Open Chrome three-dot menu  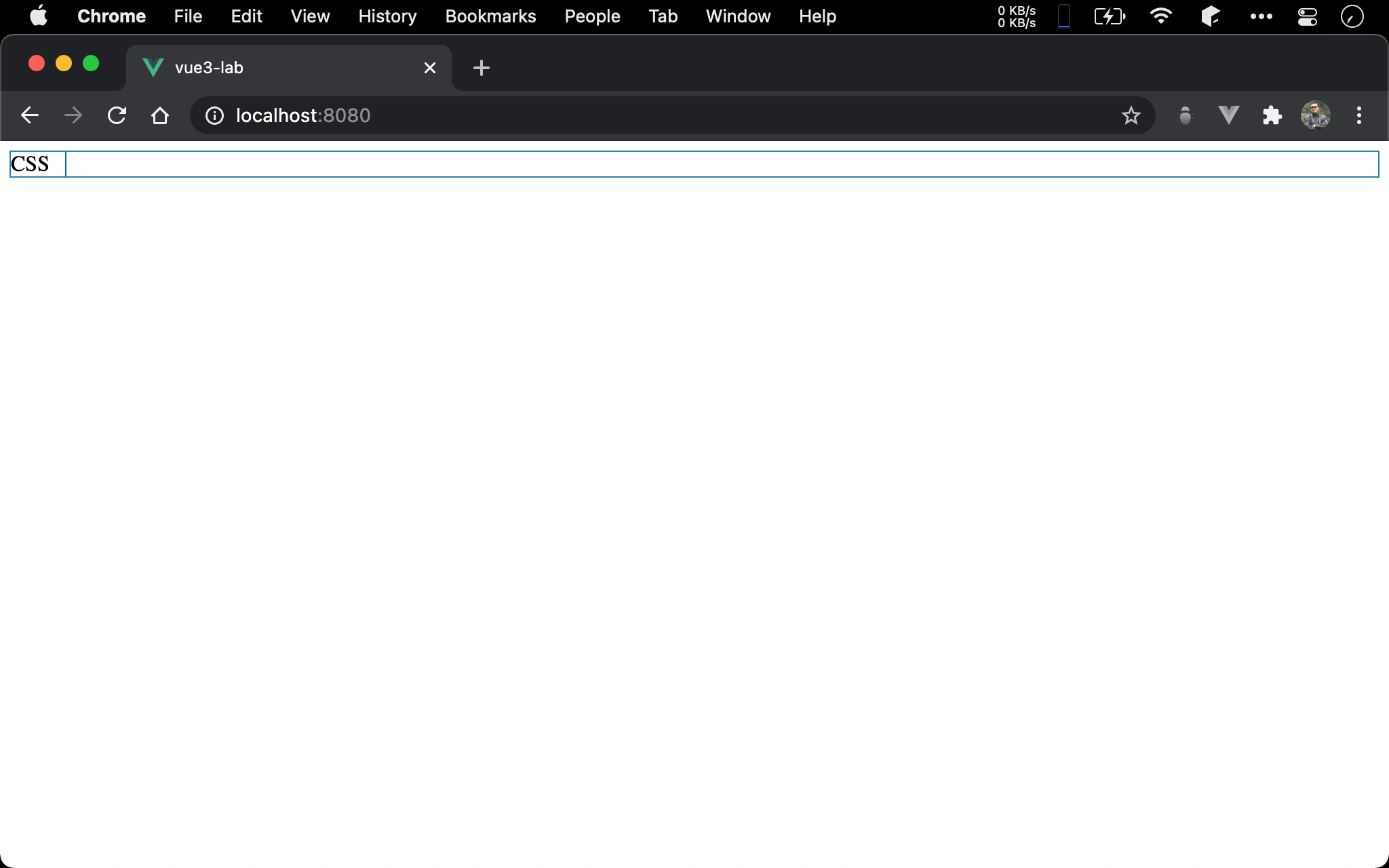click(1358, 115)
